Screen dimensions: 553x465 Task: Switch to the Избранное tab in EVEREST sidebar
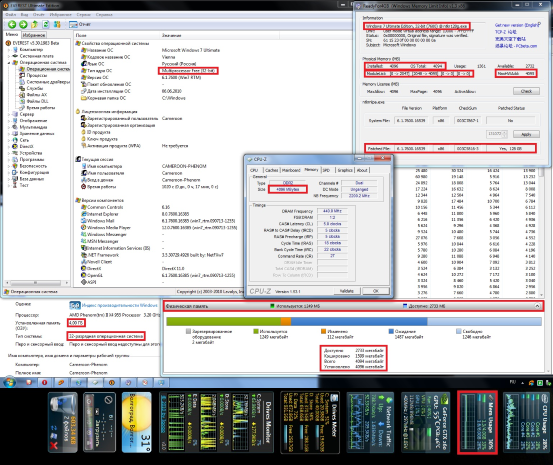[34, 35]
